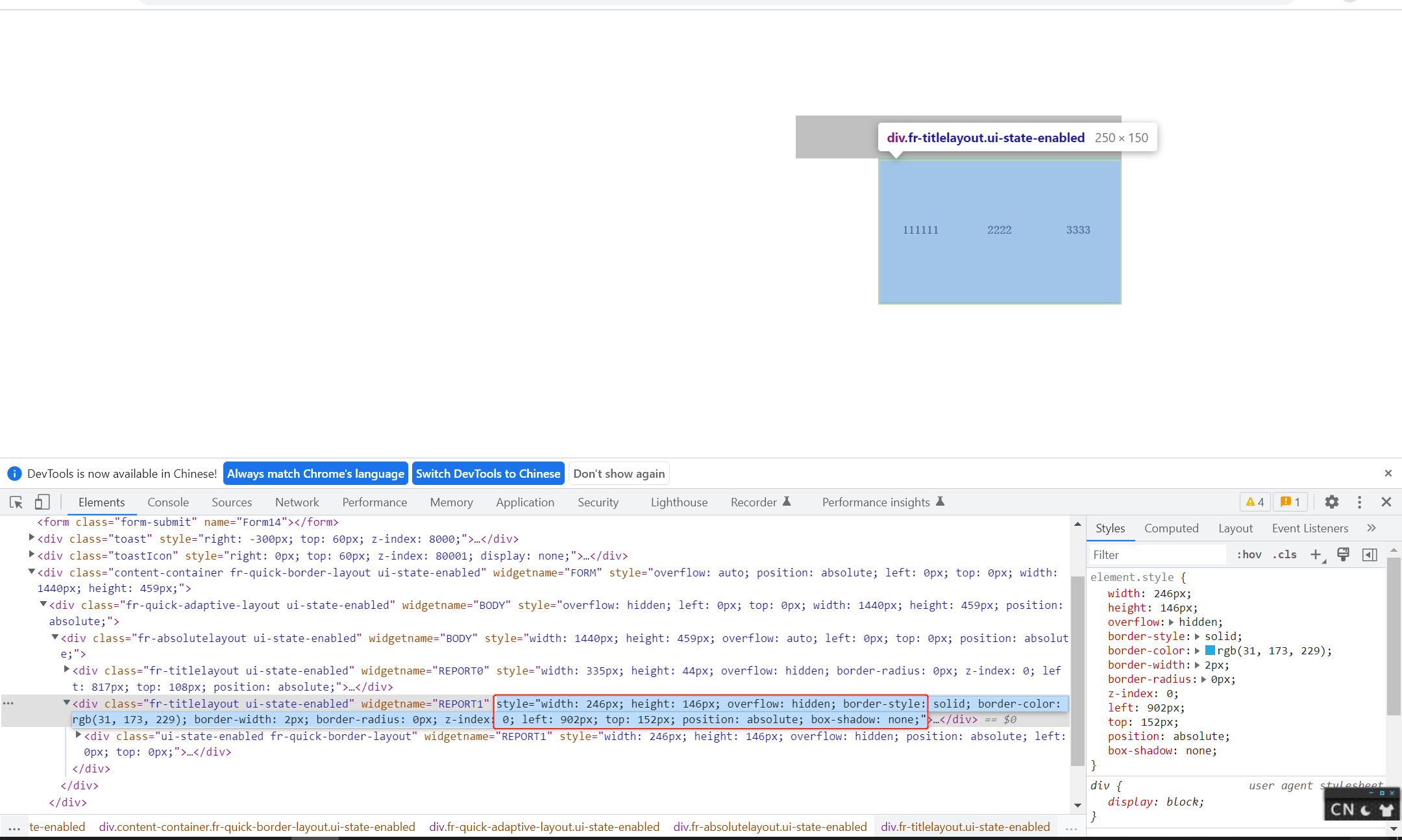The width and height of the screenshot is (1402, 840).
Task: Toggle the device toolbar icon
Action: (x=42, y=502)
